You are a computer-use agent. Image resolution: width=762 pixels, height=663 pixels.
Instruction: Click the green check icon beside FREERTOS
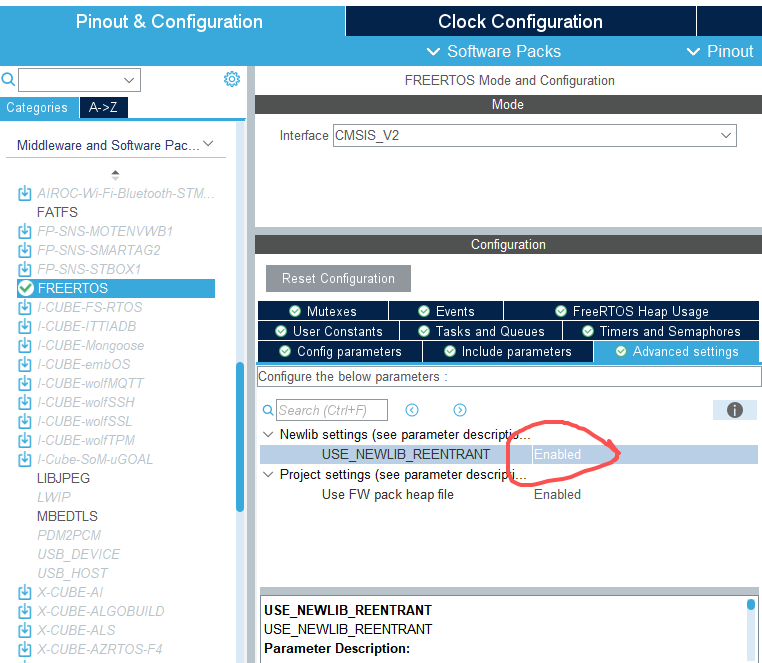tap(26, 288)
